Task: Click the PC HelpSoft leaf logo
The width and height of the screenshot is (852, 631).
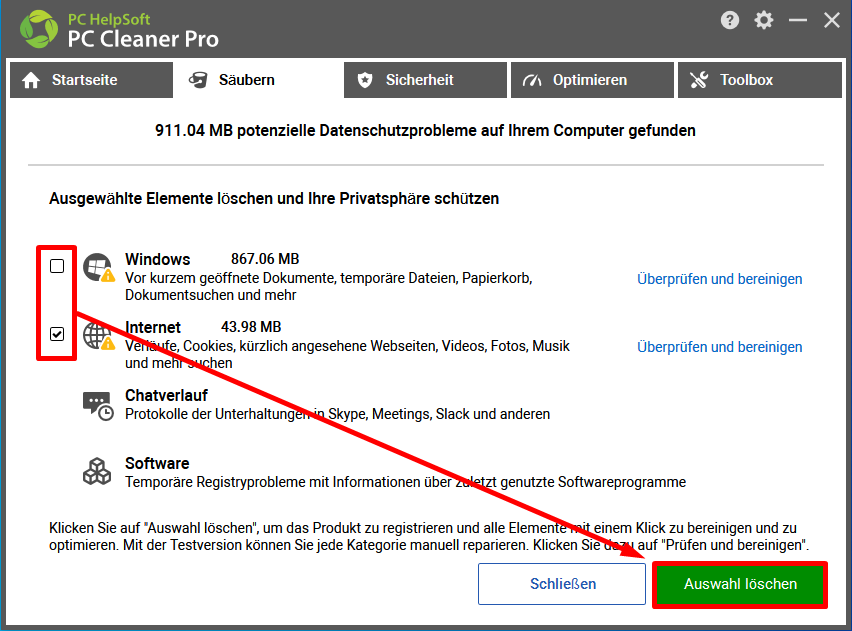Action: (x=39, y=29)
